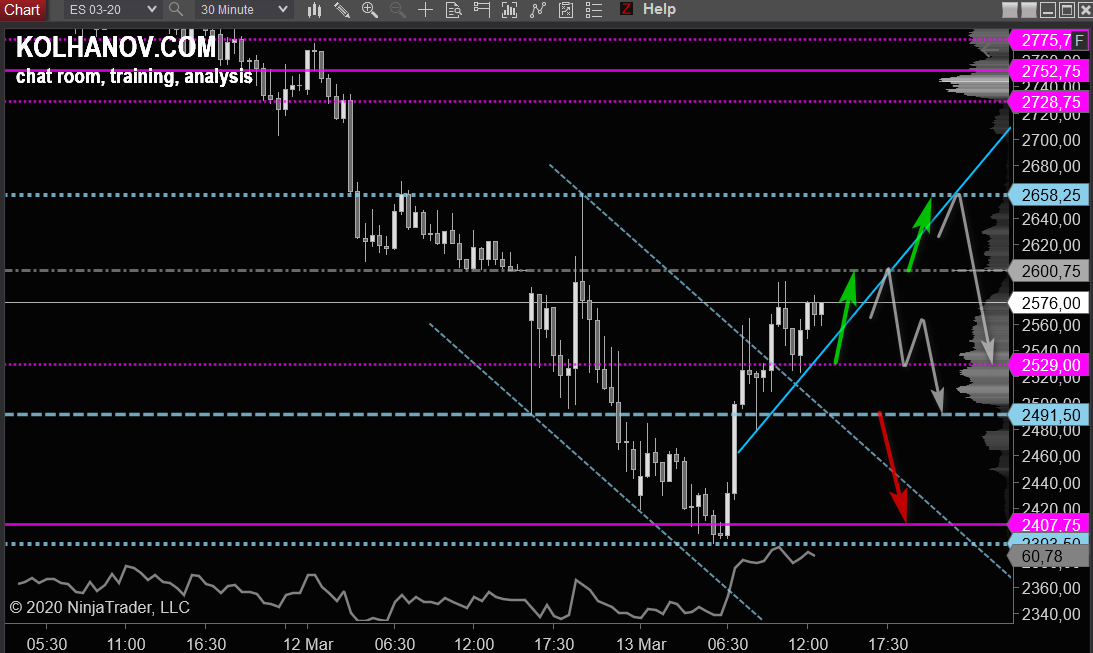Click the second grey window link button
Image resolution: width=1093 pixels, height=653 pixels.
pos(1029,10)
